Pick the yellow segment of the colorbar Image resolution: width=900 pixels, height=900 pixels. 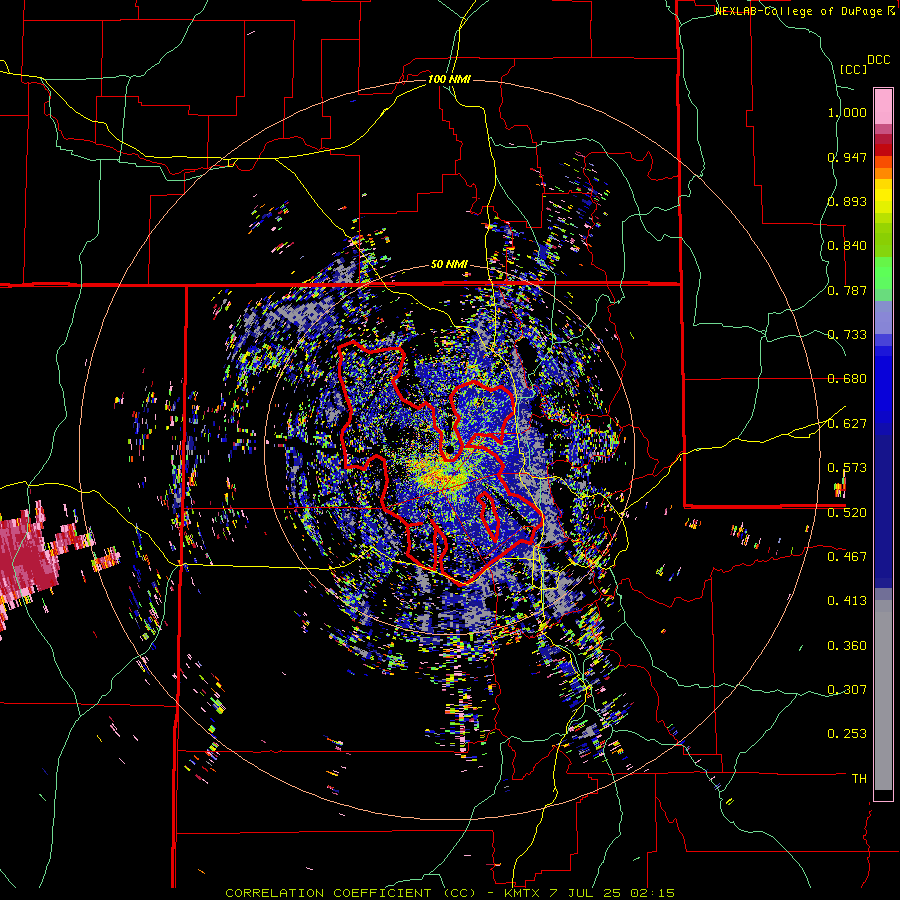tap(883, 196)
